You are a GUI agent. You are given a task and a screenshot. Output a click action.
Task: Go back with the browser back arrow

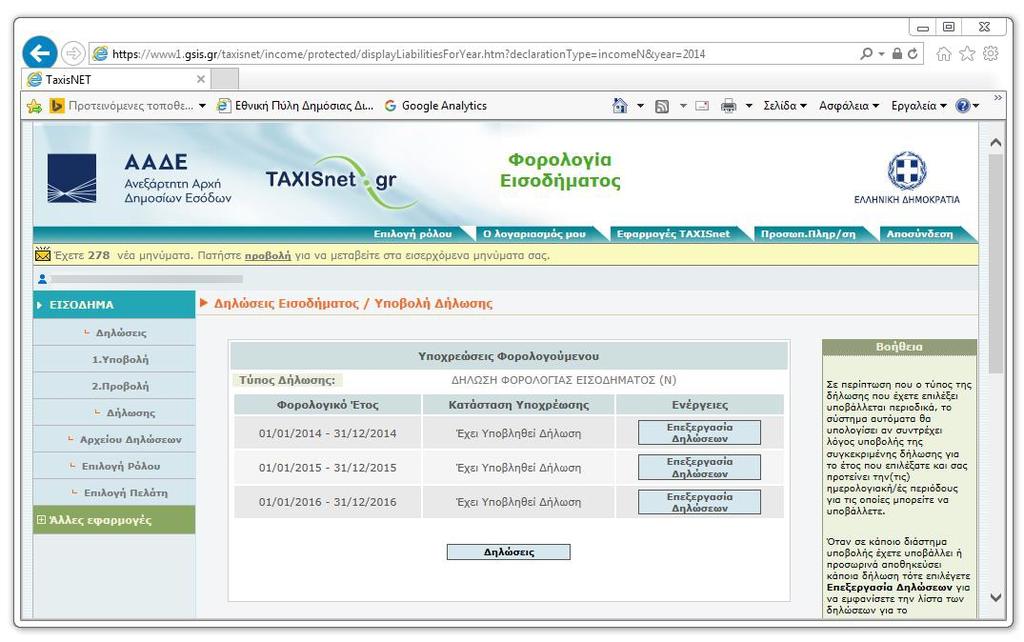tap(40, 53)
